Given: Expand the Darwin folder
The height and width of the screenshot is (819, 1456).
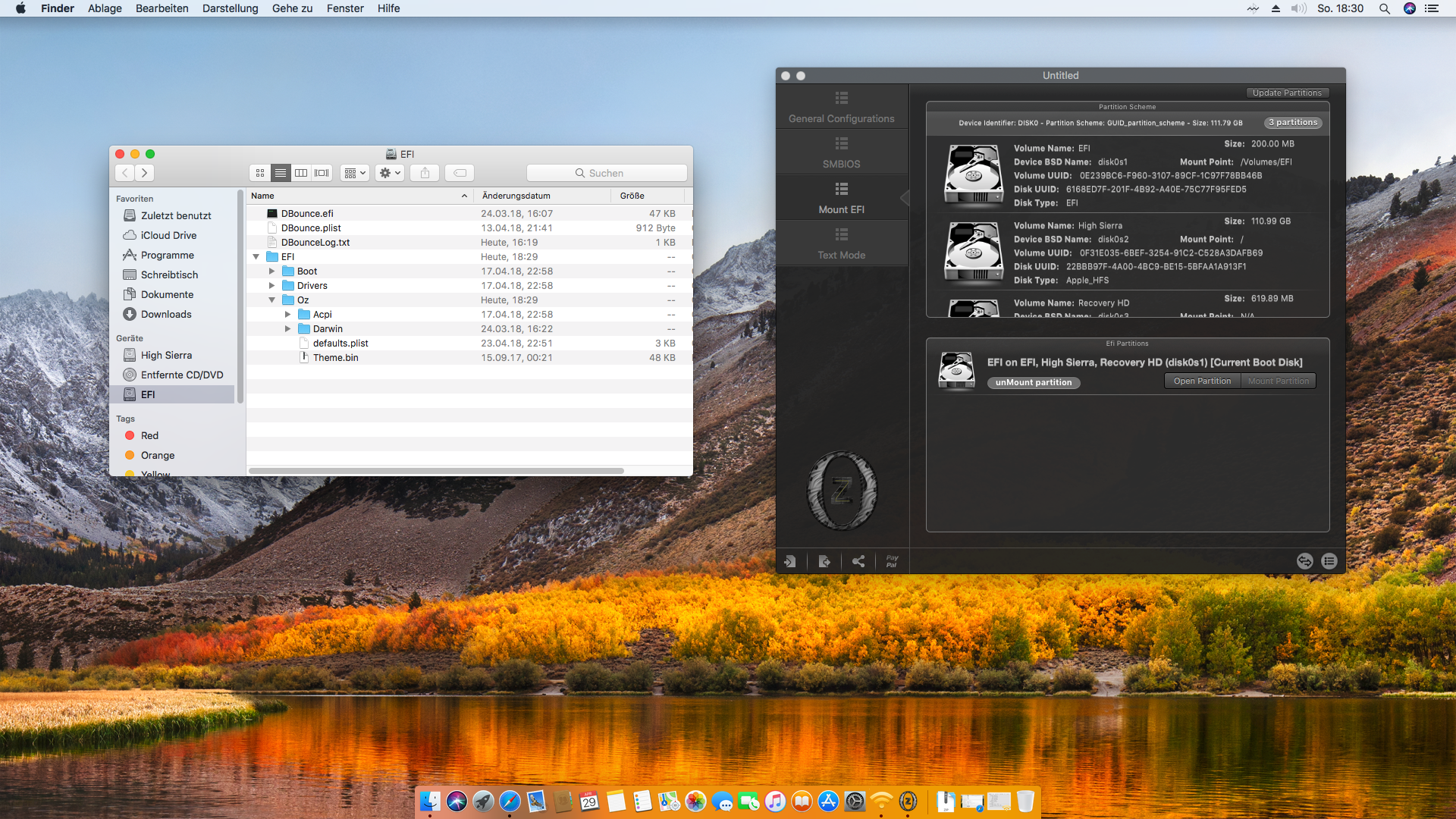Looking at the screenshot, I should point(287,329).
